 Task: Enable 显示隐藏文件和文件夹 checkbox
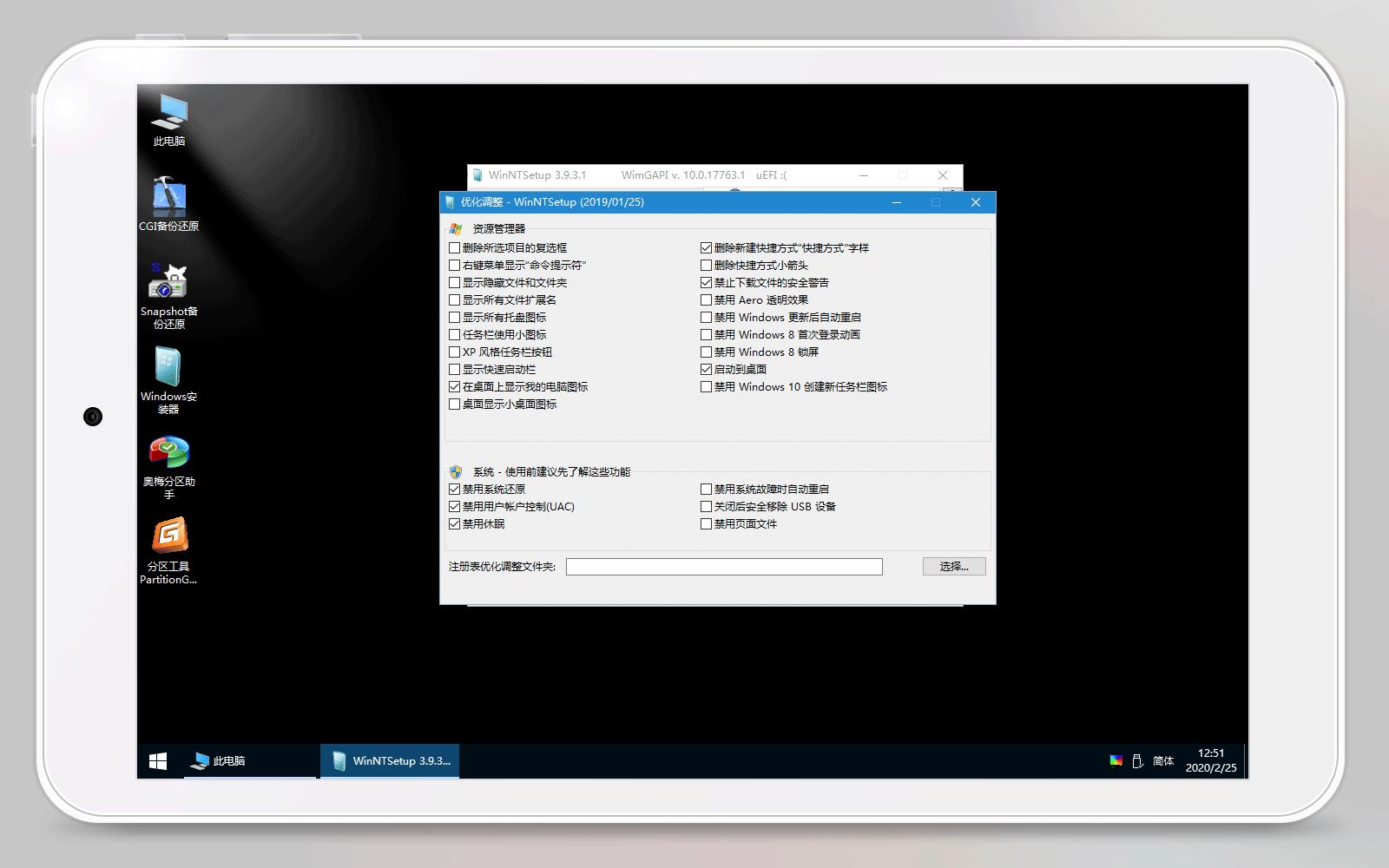pos(454,282)
